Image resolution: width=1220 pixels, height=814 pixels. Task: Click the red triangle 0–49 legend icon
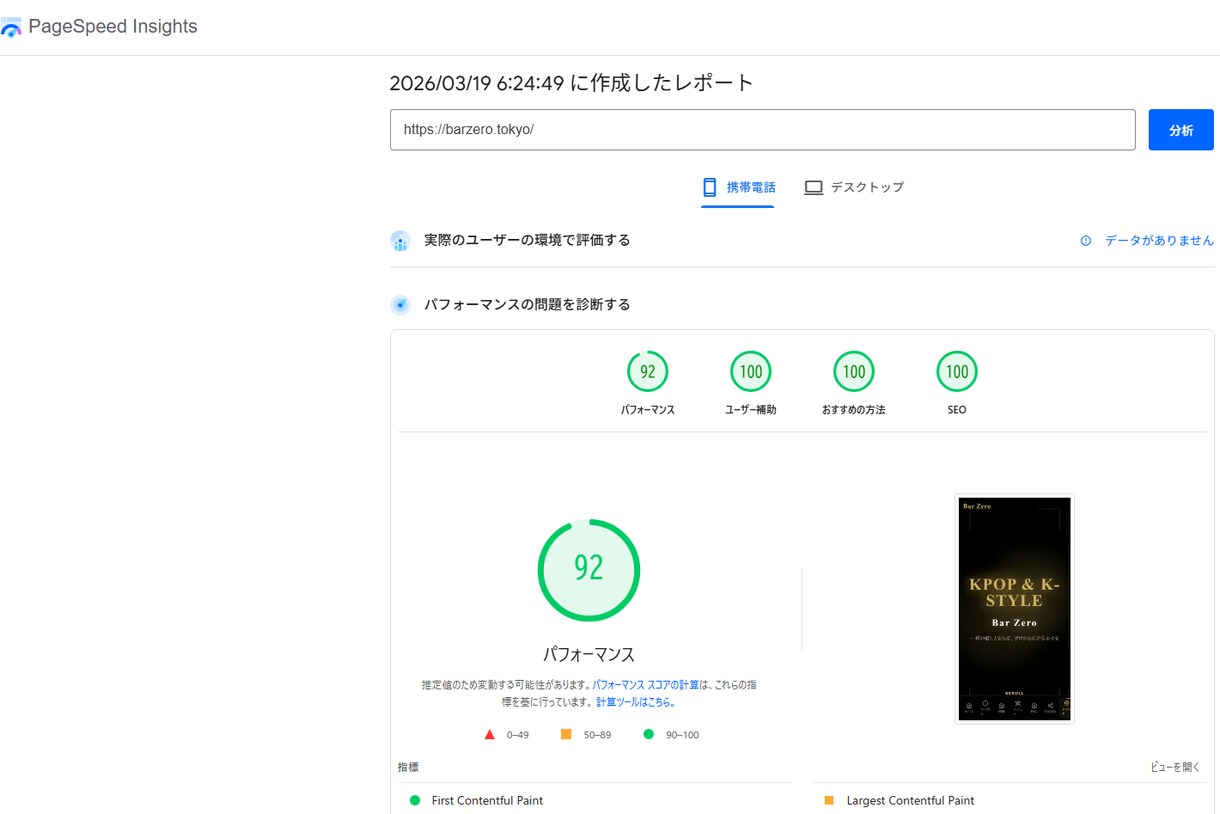[x=490, y=734]
